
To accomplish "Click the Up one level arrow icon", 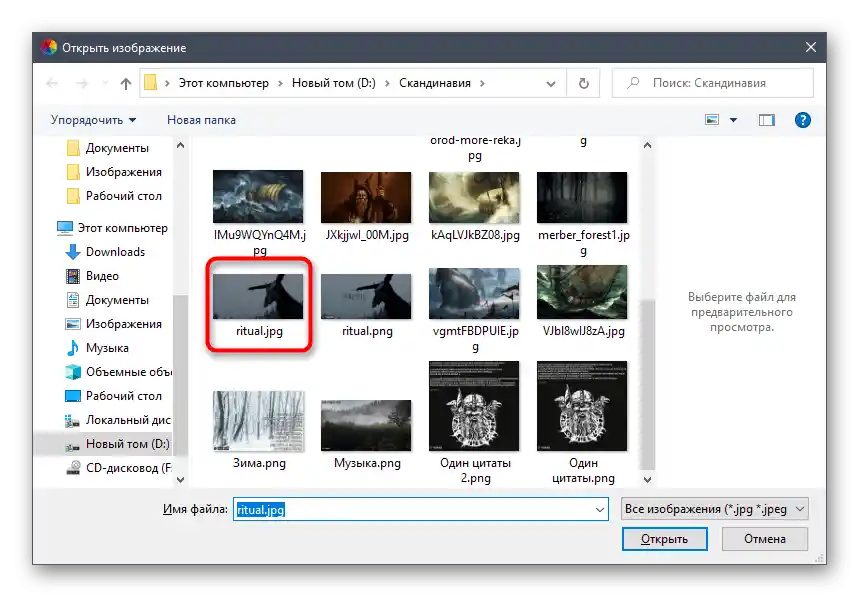I will click(x=126, y=84).
